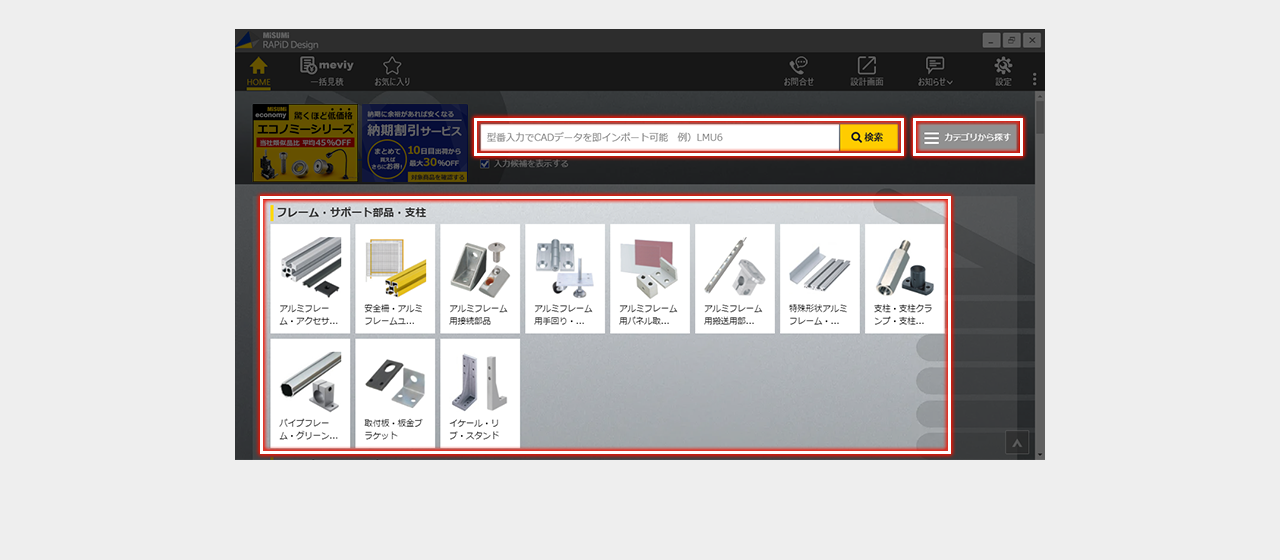Expand the お知らせ notifications dropdown

(x=935, y=71)
